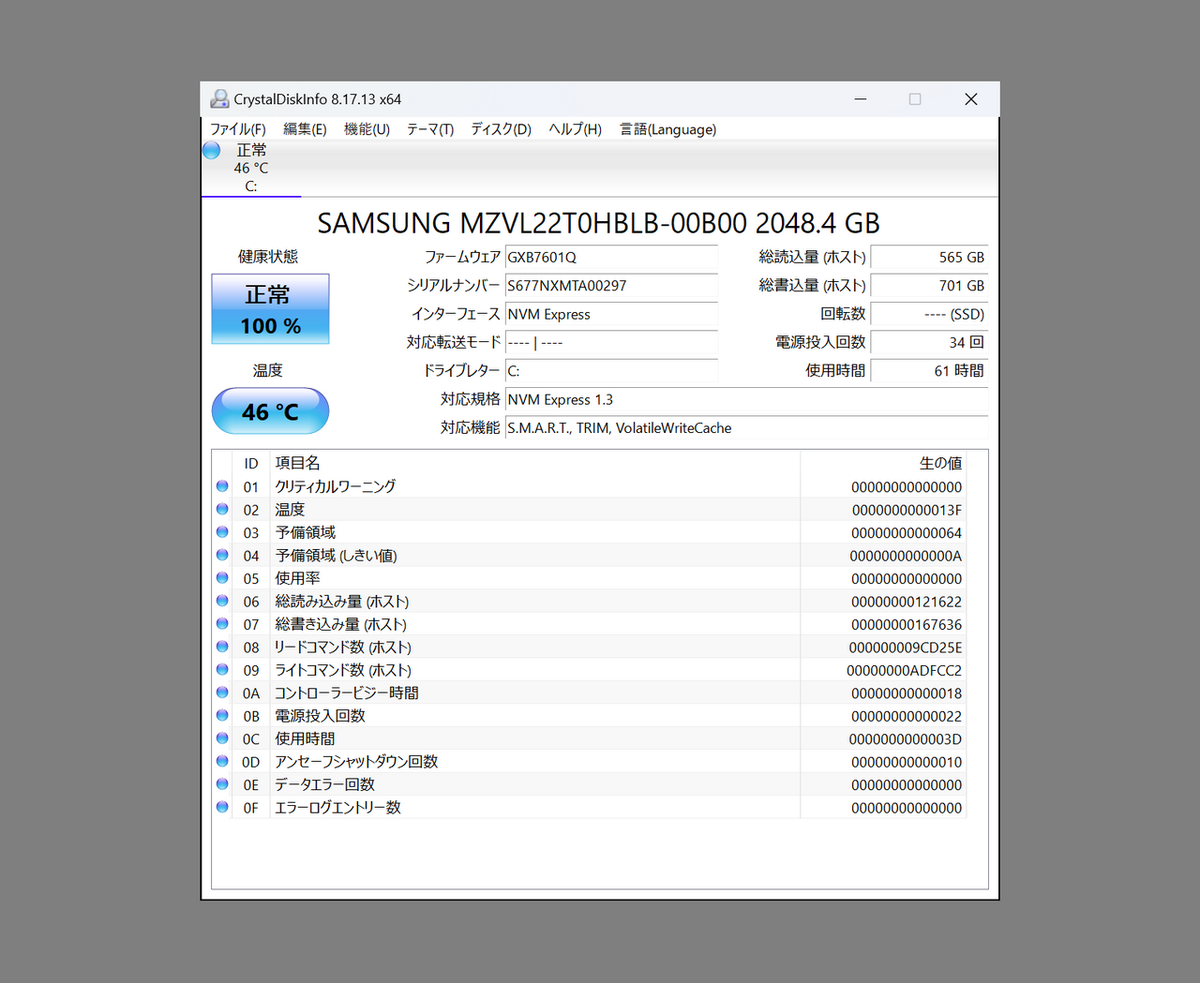Viewport: 1200px width, 983px height.
Task: Select the raw value 0000000000003D
Action: pyautogui.click(x=906, y=738)
